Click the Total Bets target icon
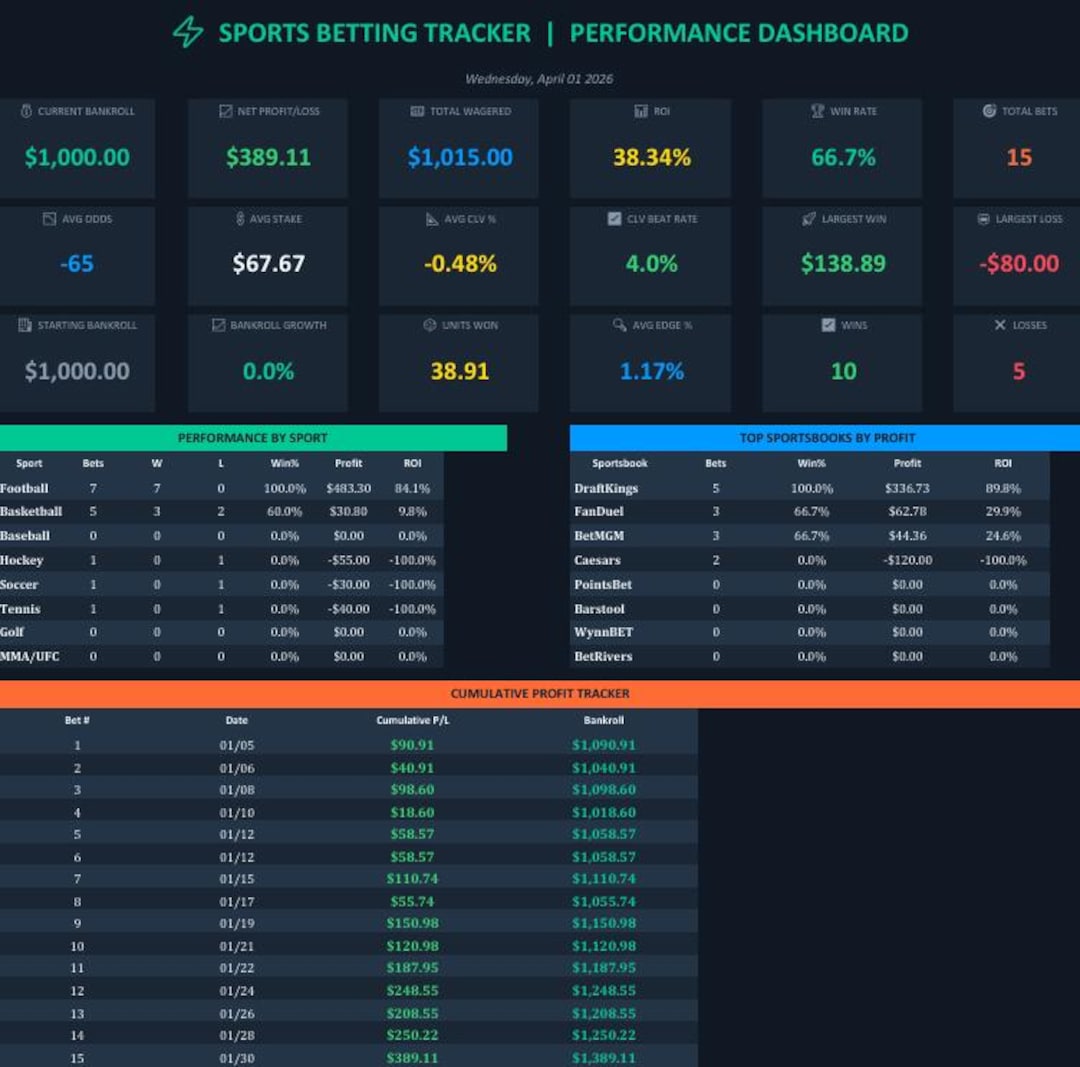Screen dimensions: 1080x1067 989,111
